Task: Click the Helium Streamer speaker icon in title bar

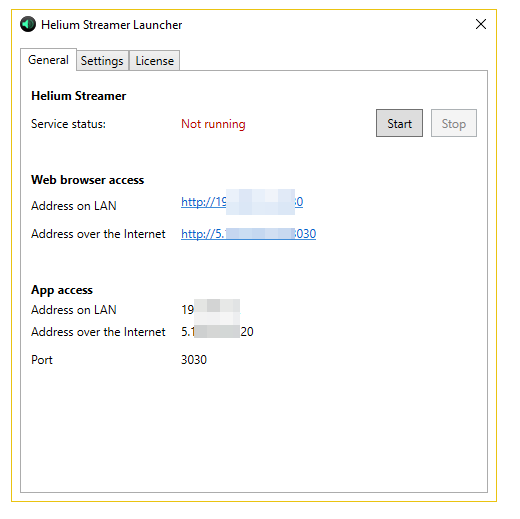Action: pos(28,24)
